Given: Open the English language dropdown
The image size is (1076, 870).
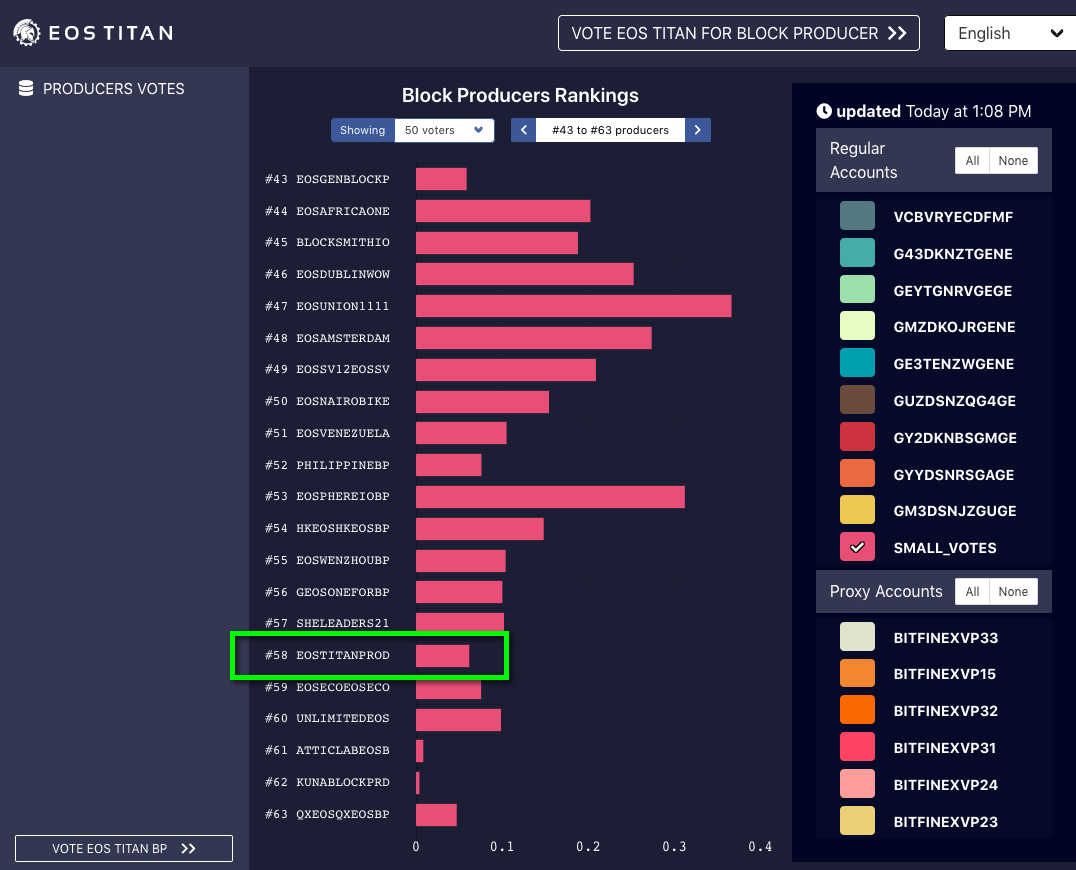Looking at the screenshot, I should [1009, 33].
